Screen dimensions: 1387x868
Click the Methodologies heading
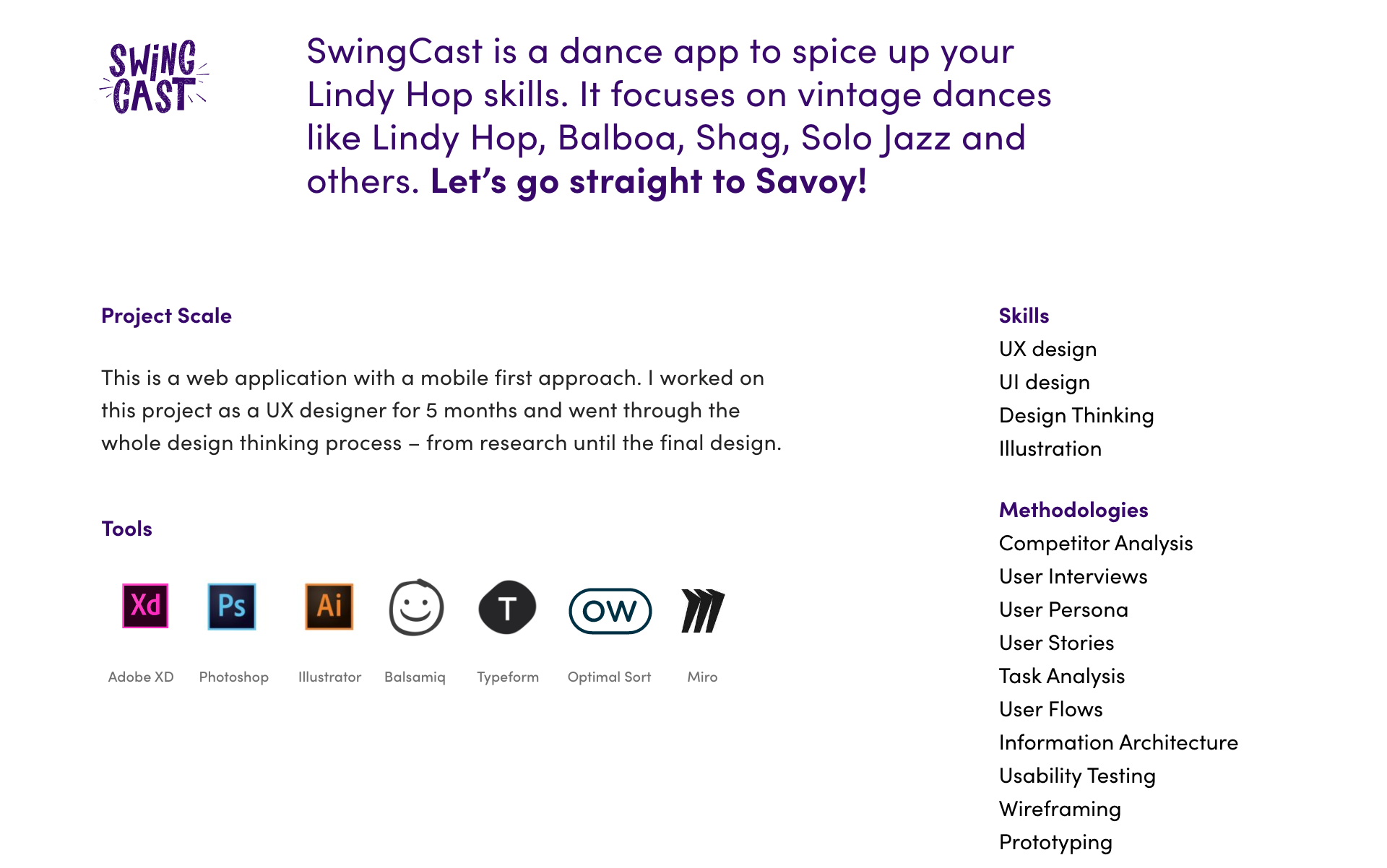[x=1073, y=510]
